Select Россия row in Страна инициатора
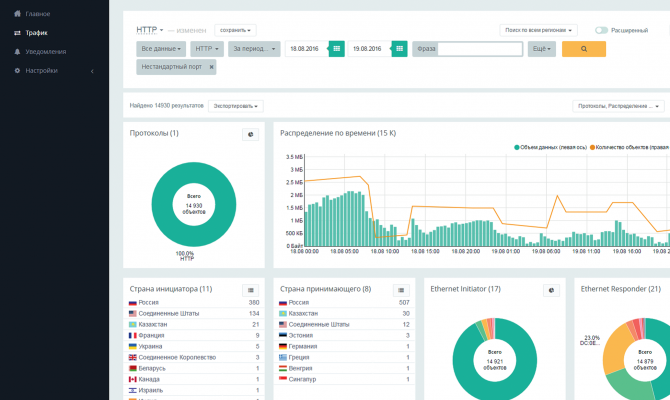This screenshot has height=400, width=670. [194, 302]
